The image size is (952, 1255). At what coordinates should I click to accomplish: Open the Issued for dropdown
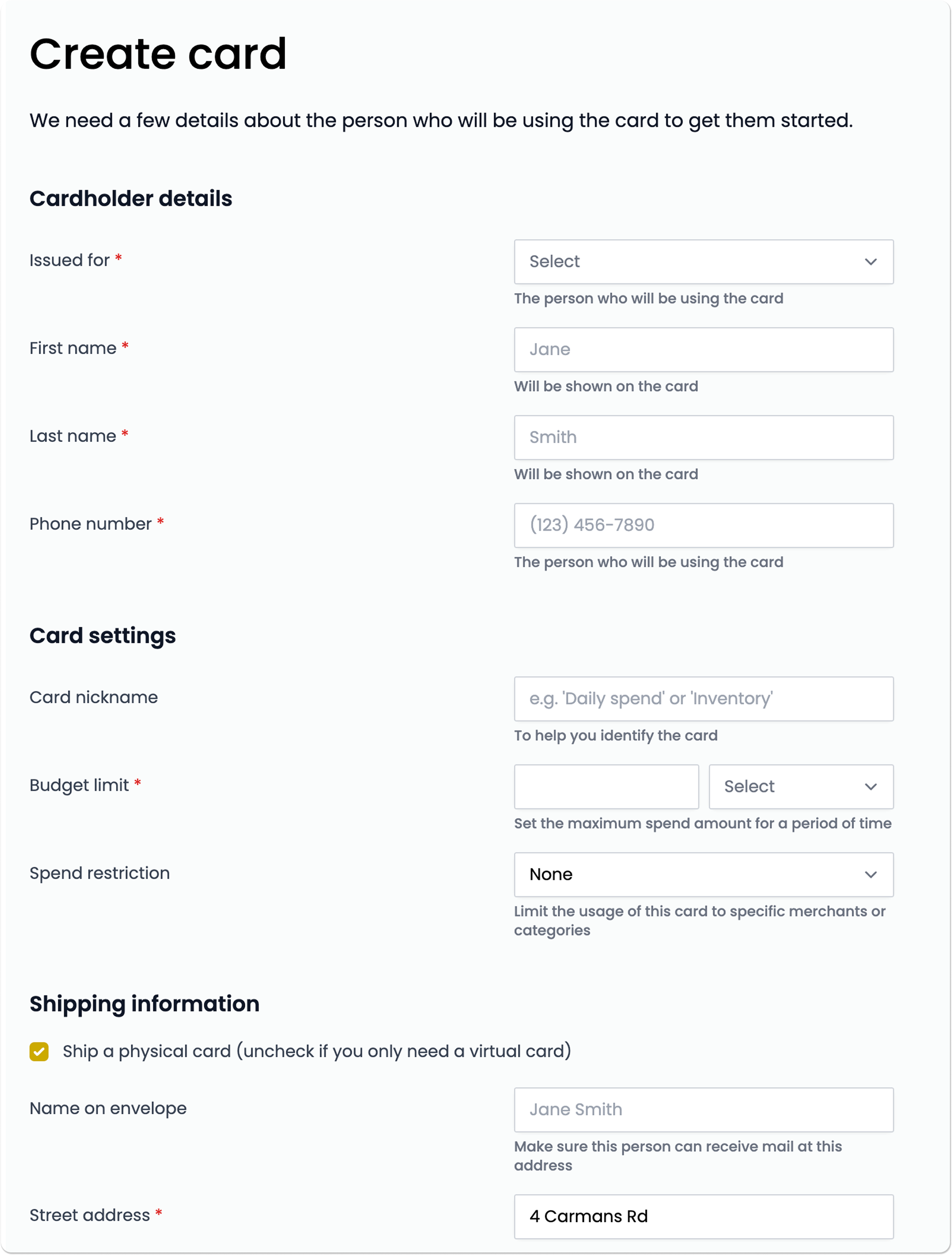coord(703,262)
